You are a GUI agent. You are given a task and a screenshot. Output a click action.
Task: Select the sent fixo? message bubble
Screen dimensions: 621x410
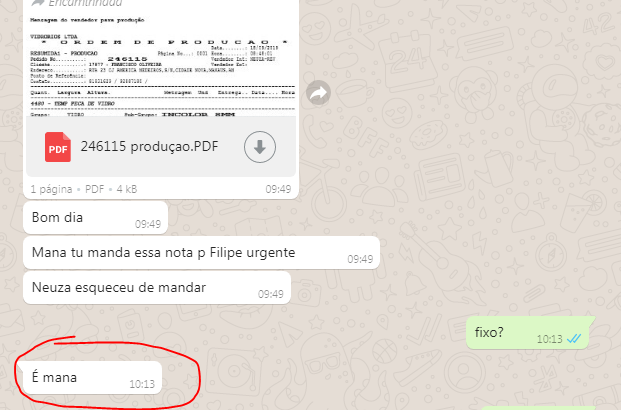pyautogui.click(x=530, y=332)
